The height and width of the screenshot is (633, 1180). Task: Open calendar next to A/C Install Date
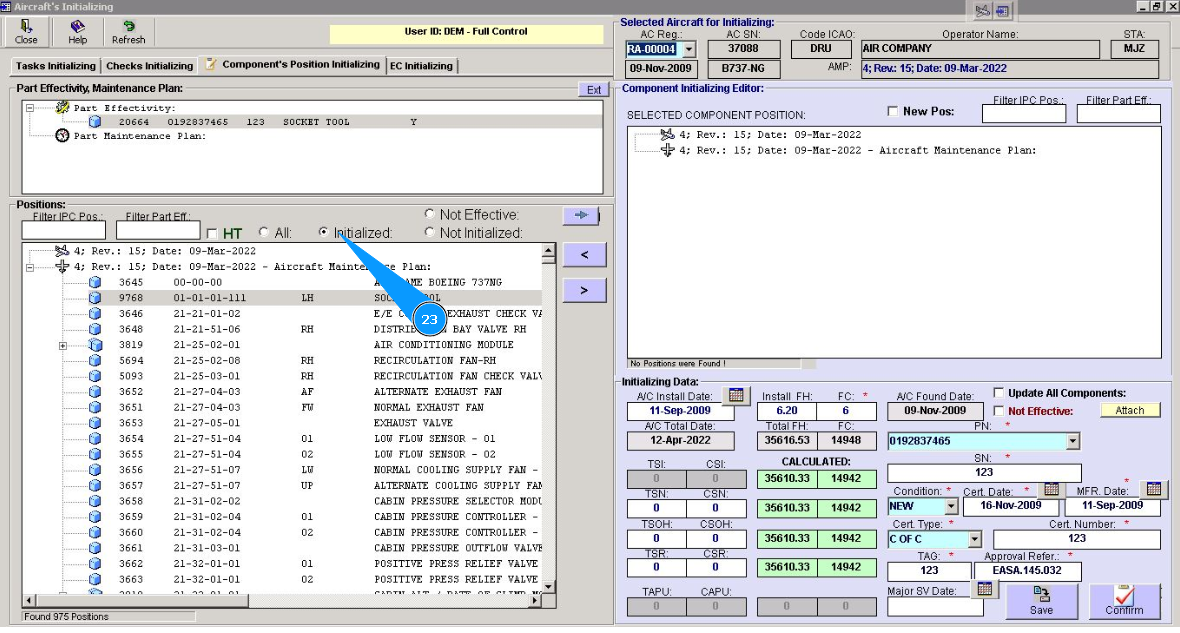pos(735,395)
